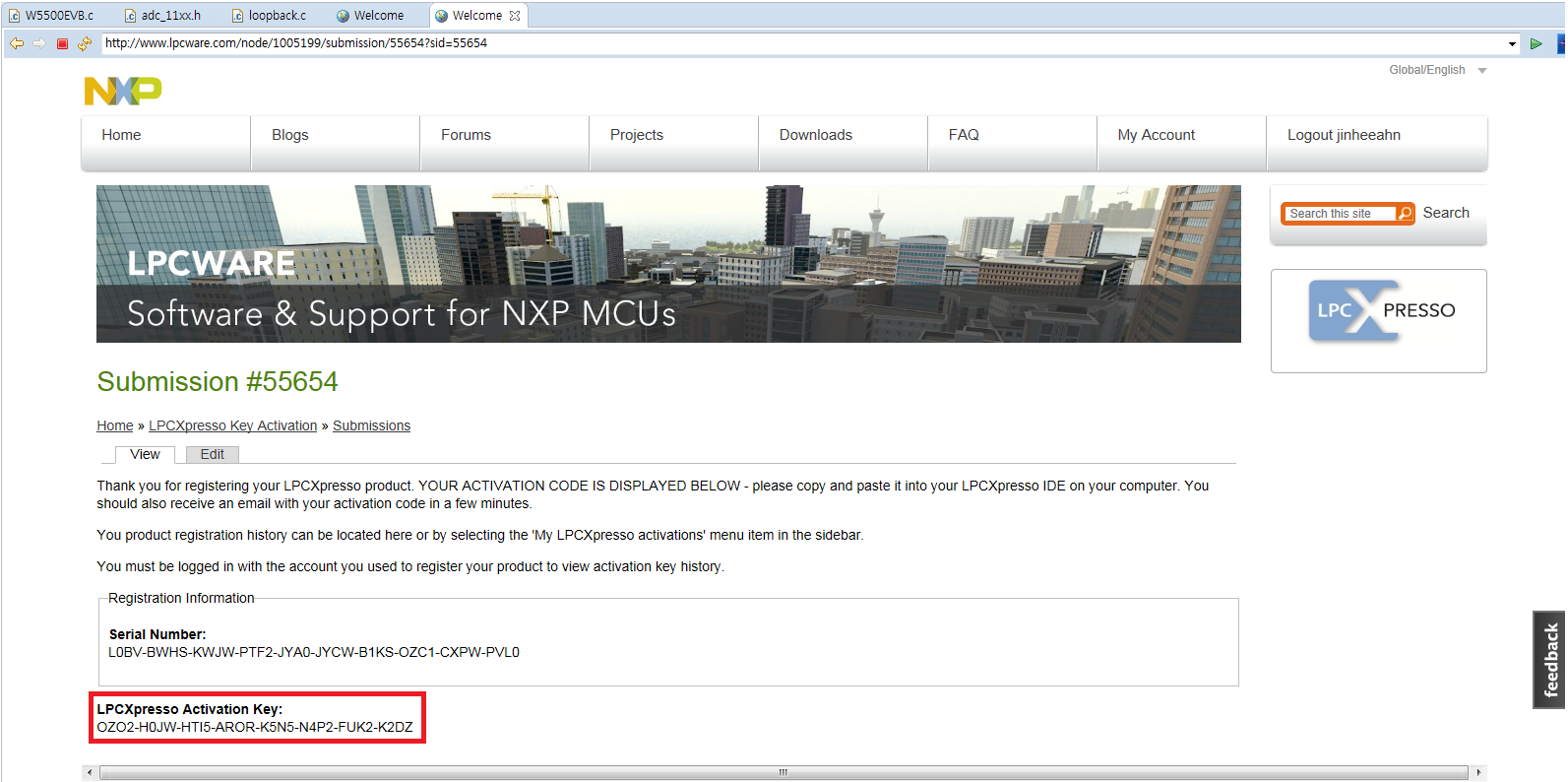Click the horizontal scrollbar thumb
Image resolution: width=1568 pixels, height=782 pixels.
coord(784,772)
